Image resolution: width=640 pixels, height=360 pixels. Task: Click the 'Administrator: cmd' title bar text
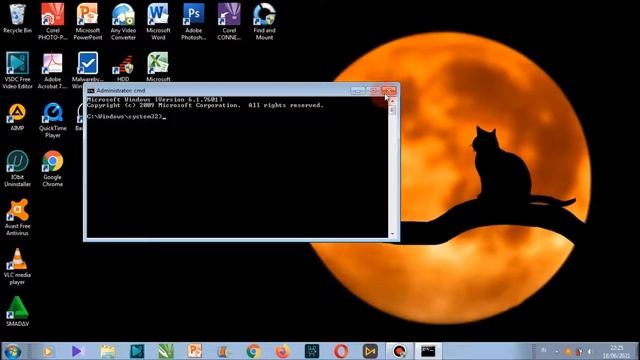pos(121,91)
